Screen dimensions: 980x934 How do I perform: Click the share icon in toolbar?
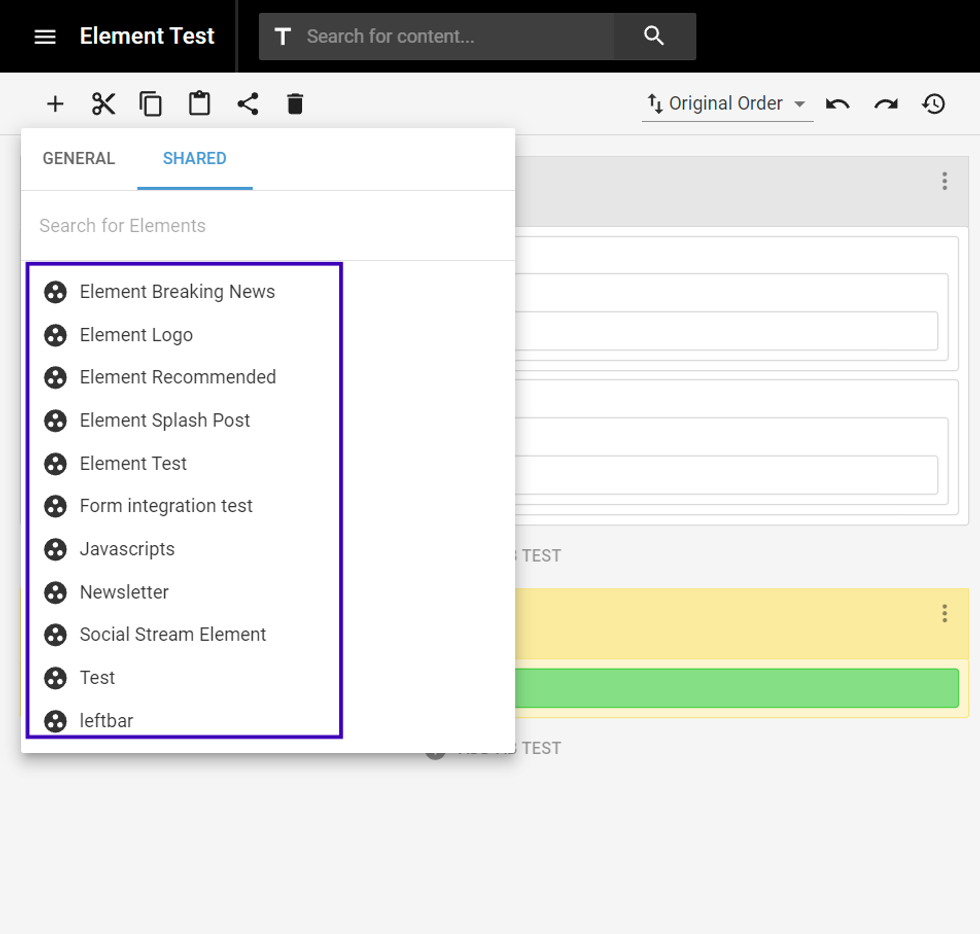247,104
